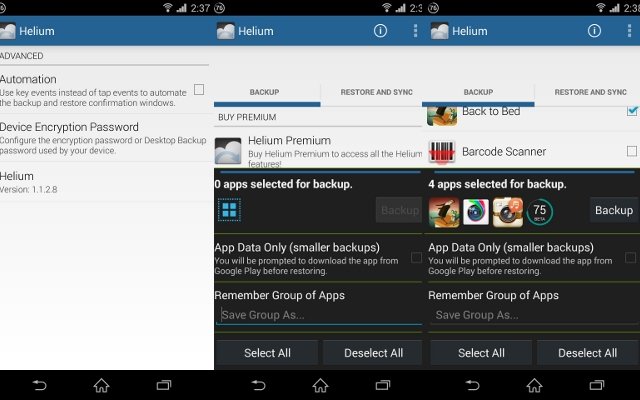Open info icon in middle screen header

pyautogui.click(x=380, y=31)
